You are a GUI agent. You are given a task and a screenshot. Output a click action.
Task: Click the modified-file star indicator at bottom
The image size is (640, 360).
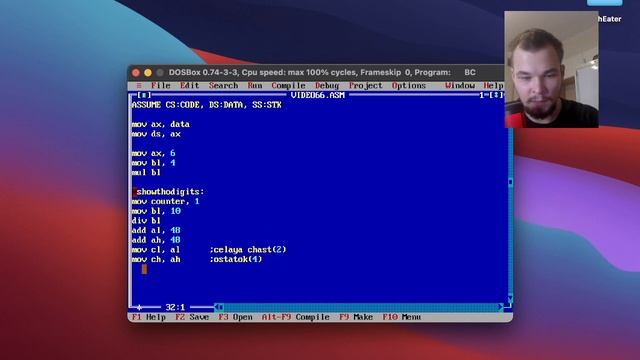tap(139, 307)
